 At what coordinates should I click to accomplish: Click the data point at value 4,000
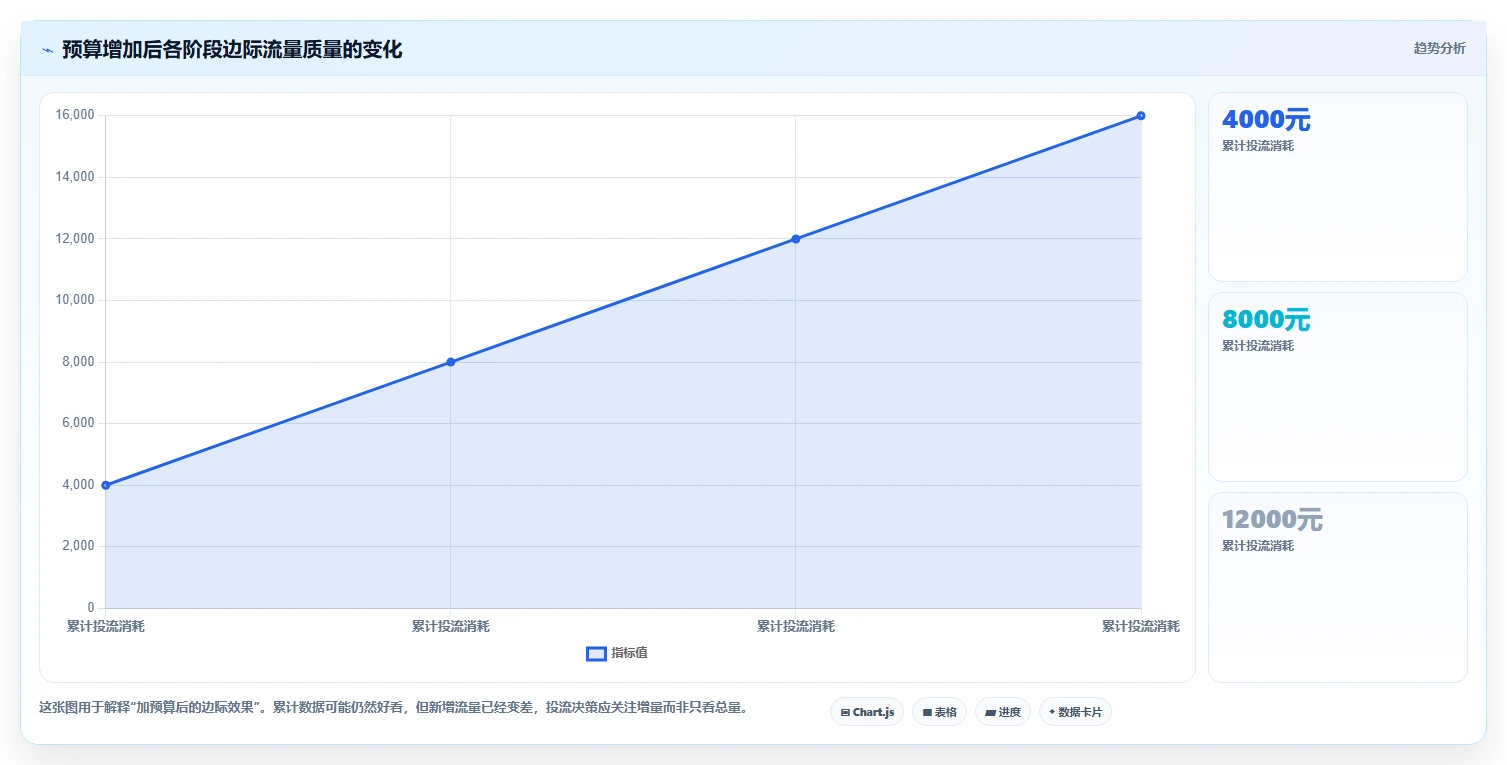pos(106,485)
